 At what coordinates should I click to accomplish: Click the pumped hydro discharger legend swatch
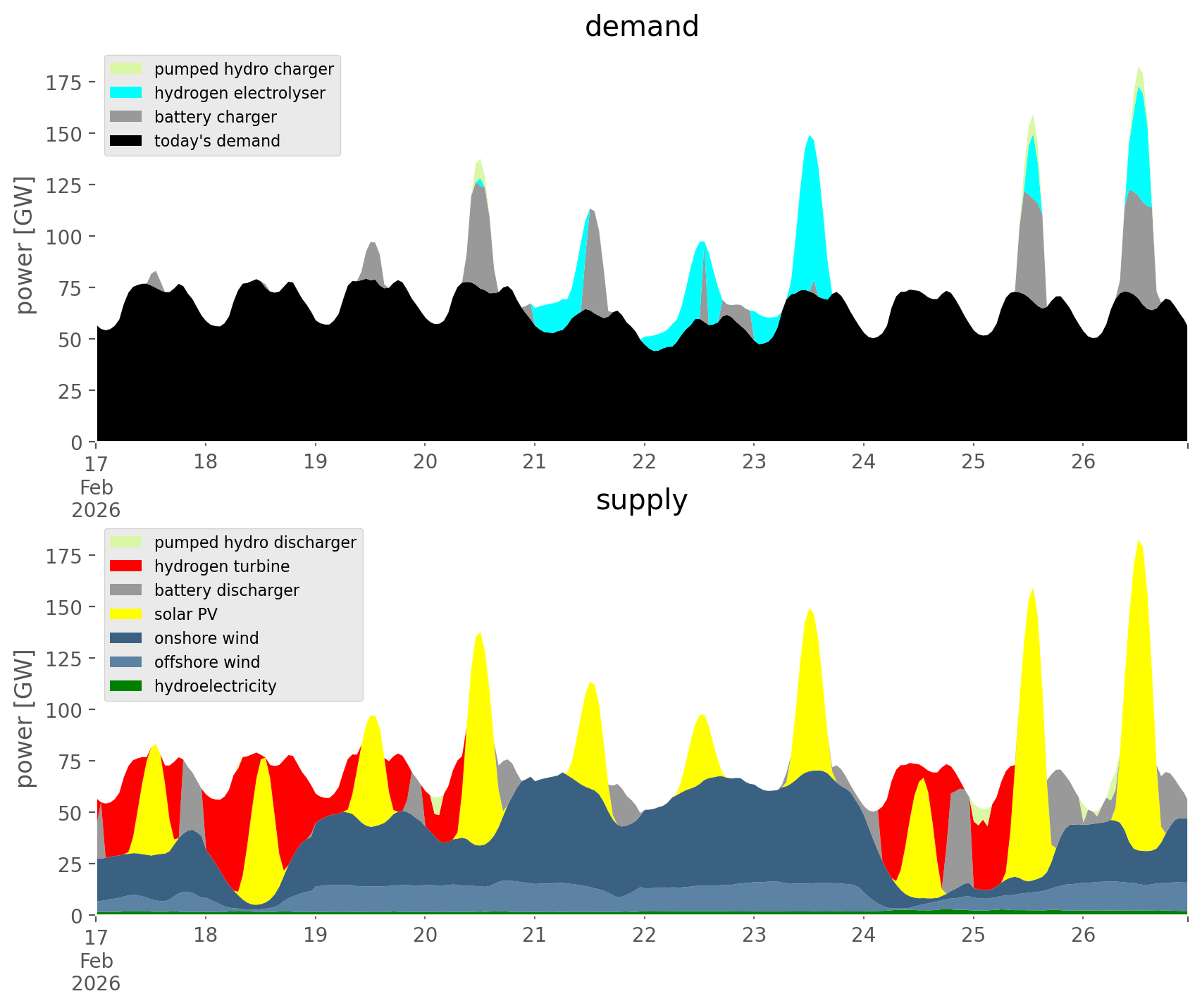click(x=126, y=542)
